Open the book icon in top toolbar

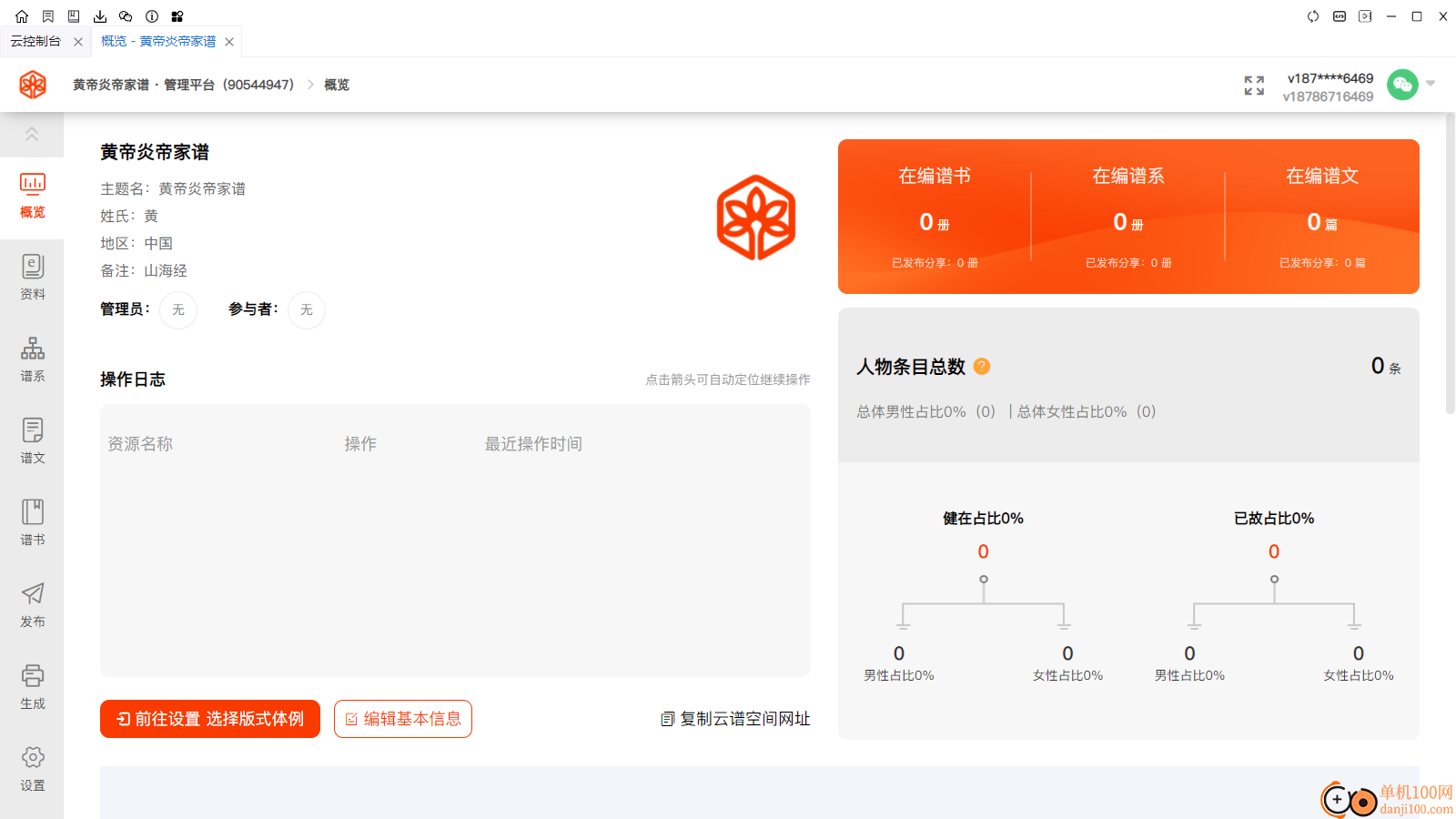click(74, 16)
